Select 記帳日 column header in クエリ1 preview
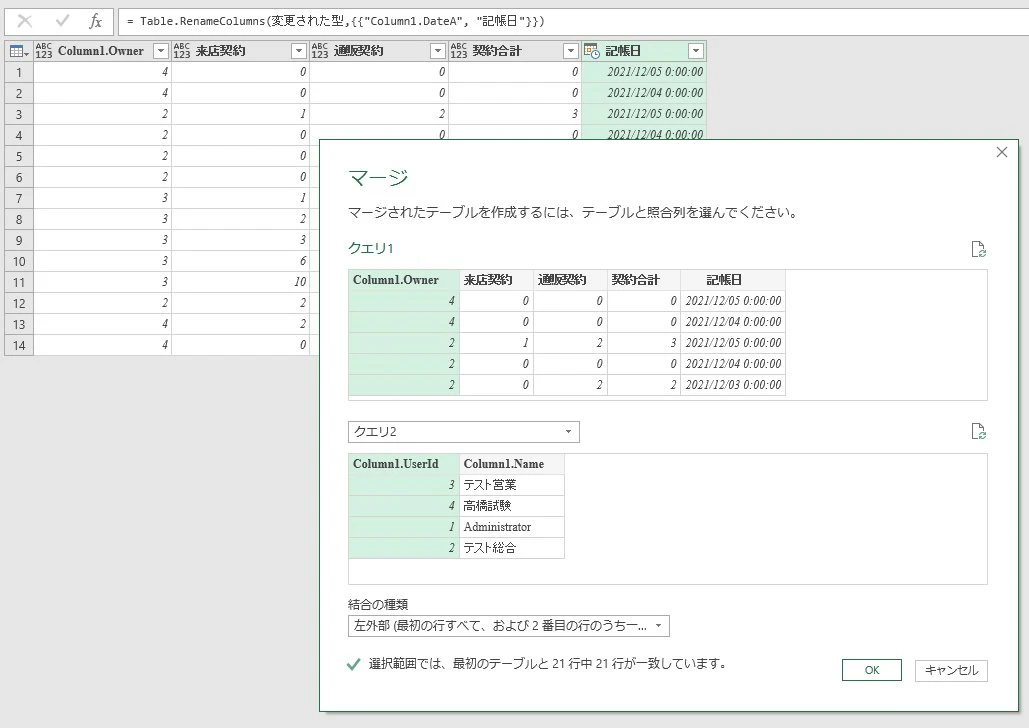The height and width of the screenshot is (728, 1029). click(733, 280)
